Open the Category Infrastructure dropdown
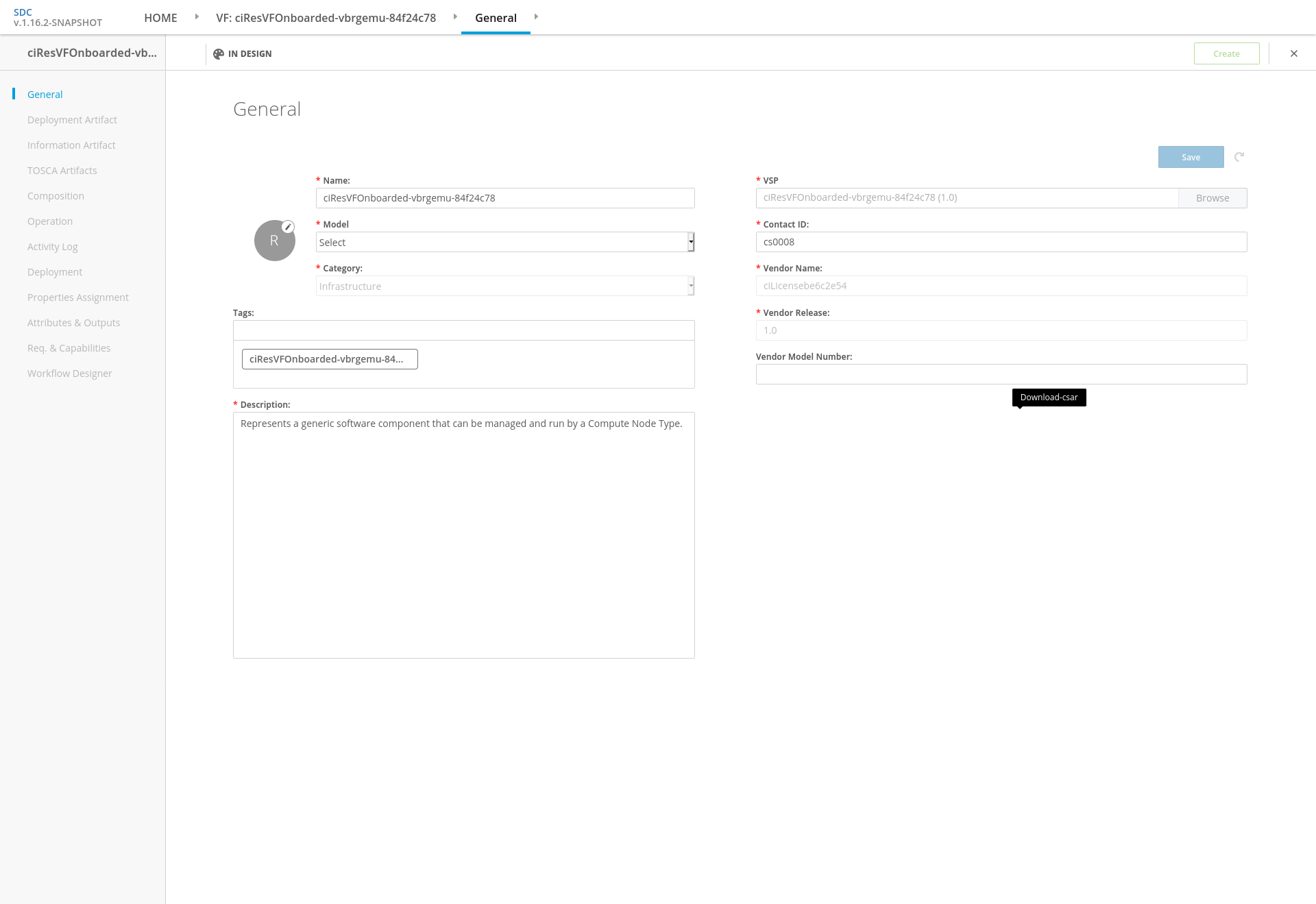This screenshot has height=904, width=1316. [504, 286]
